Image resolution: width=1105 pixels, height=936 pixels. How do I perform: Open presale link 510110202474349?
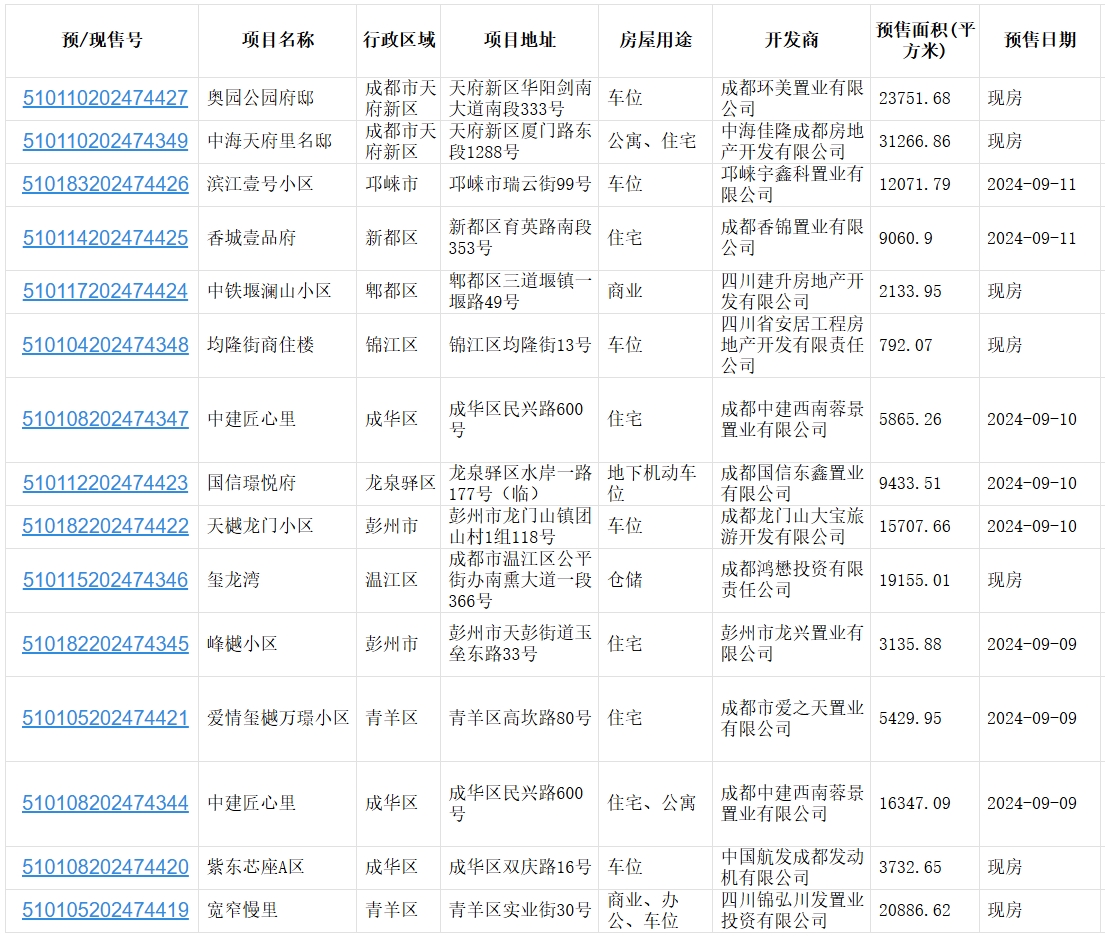105,141
